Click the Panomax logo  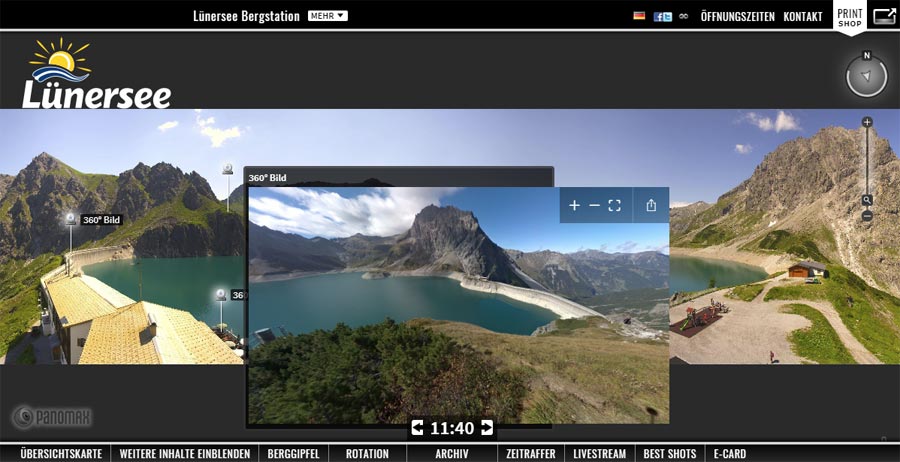52,417
